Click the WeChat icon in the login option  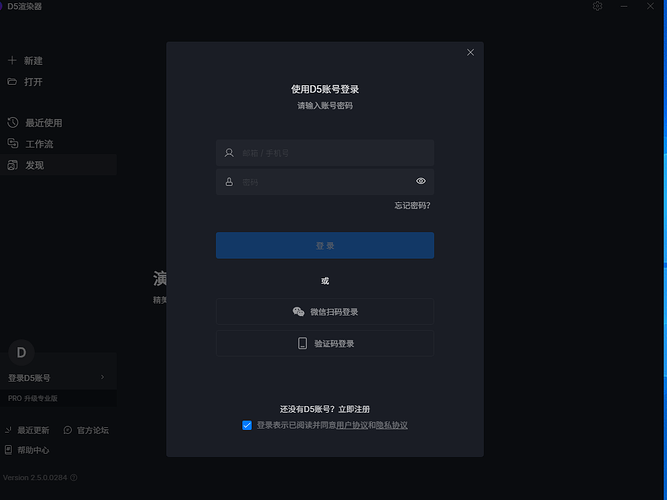(x=298, y=311)
